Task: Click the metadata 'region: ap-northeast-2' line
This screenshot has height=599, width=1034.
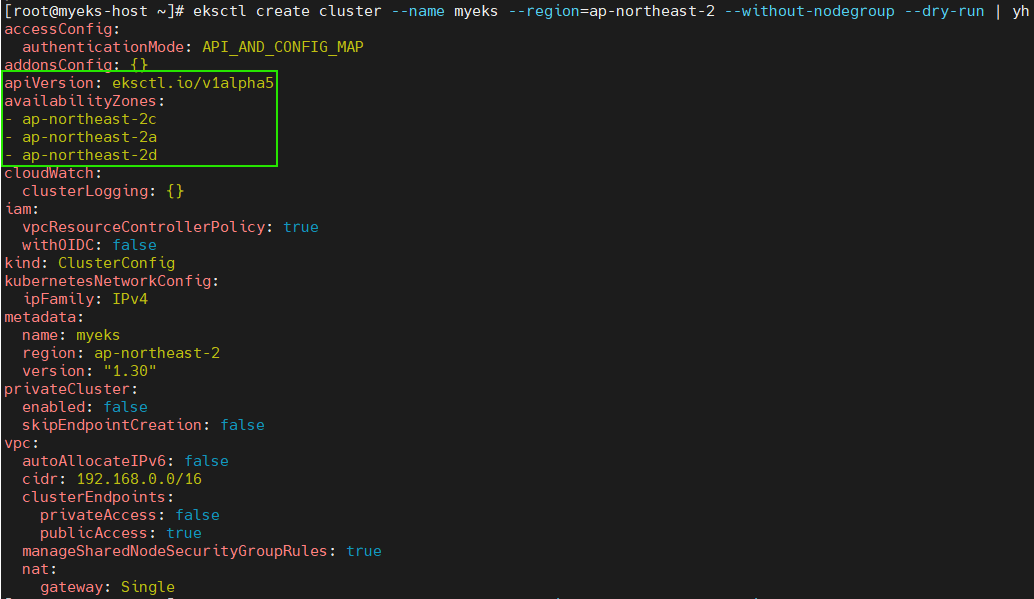Action: coord(121,353)
